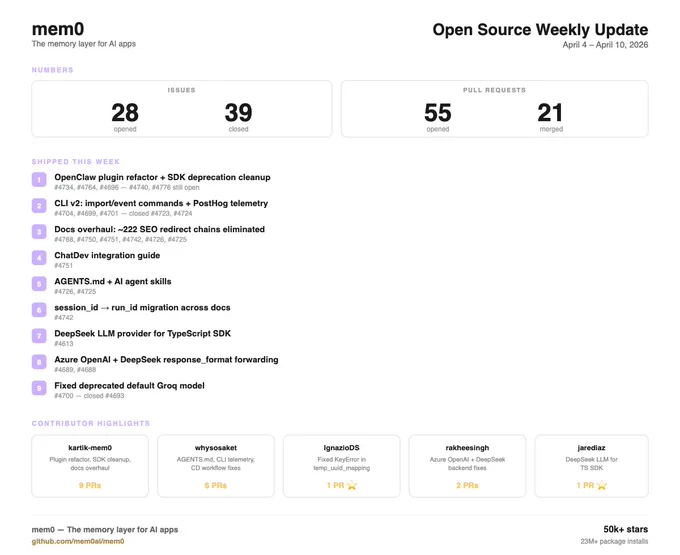Image resolution: width=680 pixels, height=555 pixels.
Task: Click 'The memory layer for AI apps' header tagline
Action: (84, 44)
